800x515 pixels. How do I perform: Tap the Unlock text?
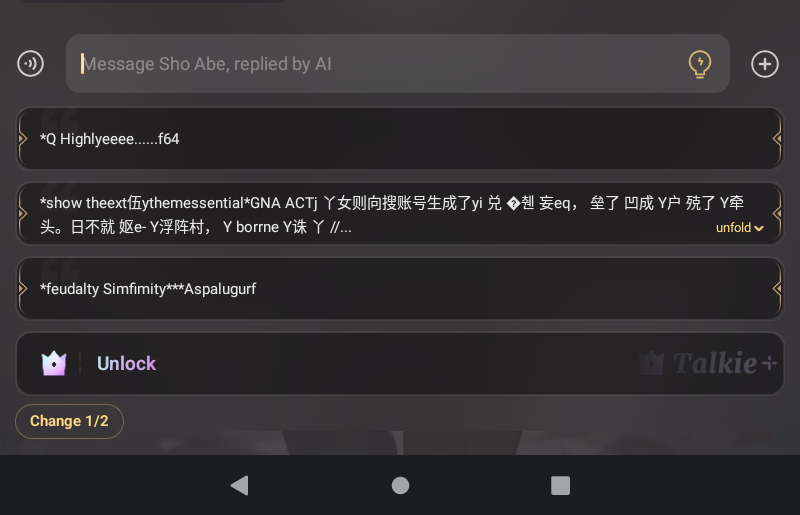coord(126,363)
